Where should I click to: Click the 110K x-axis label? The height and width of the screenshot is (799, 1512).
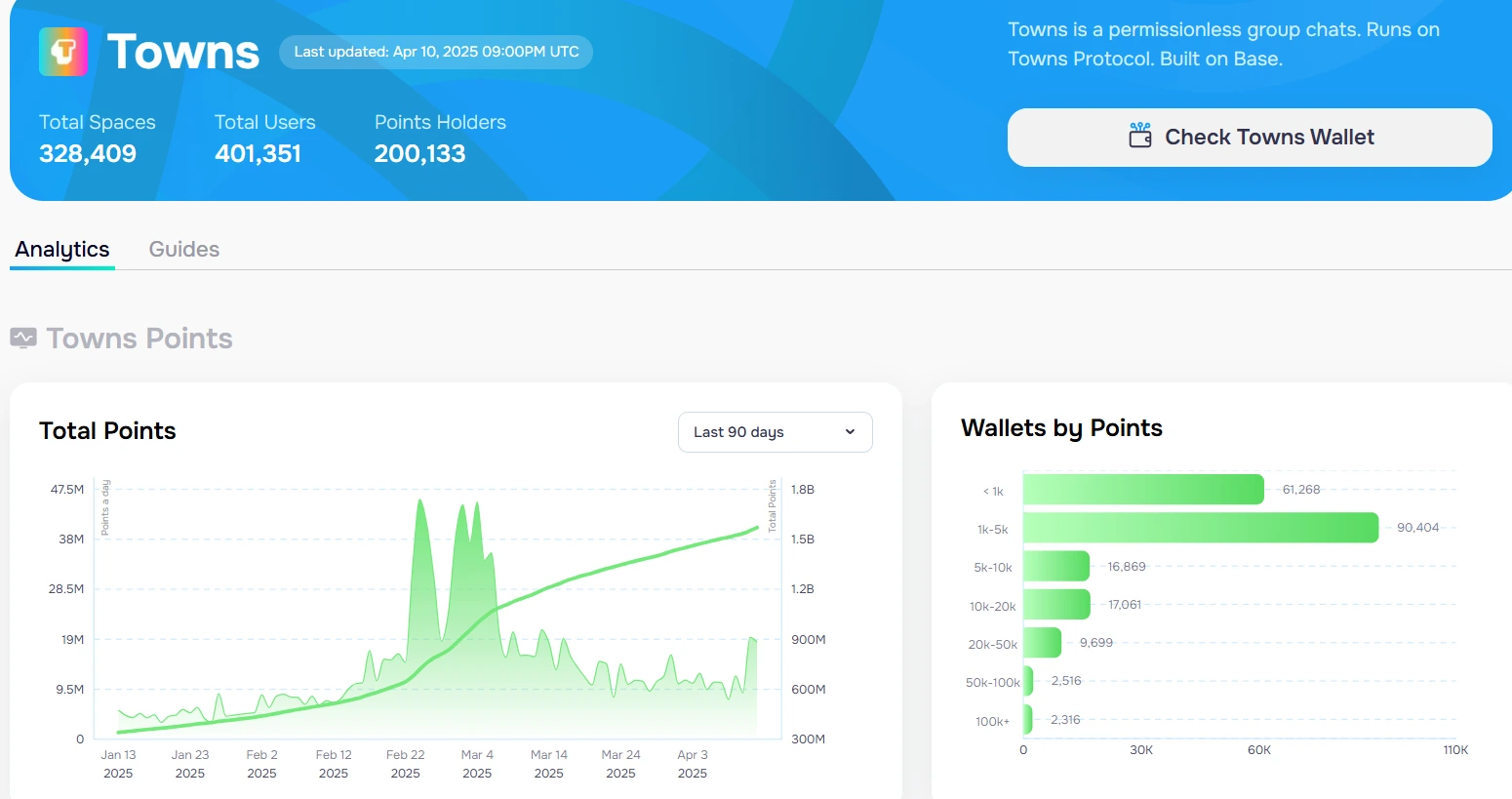pos(1455,750)
